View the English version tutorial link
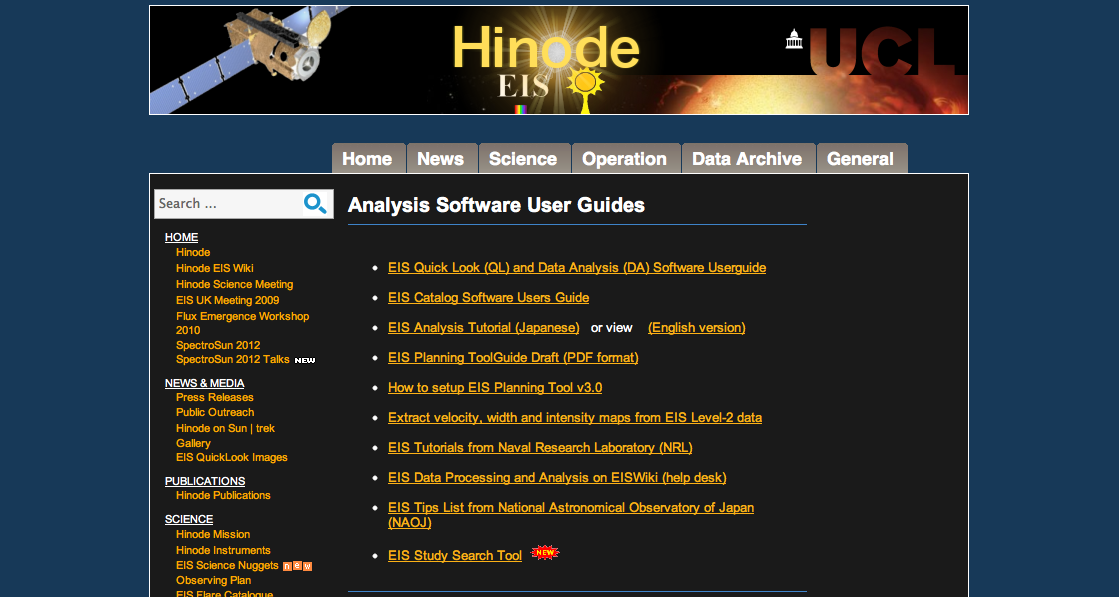 (696, 328)
